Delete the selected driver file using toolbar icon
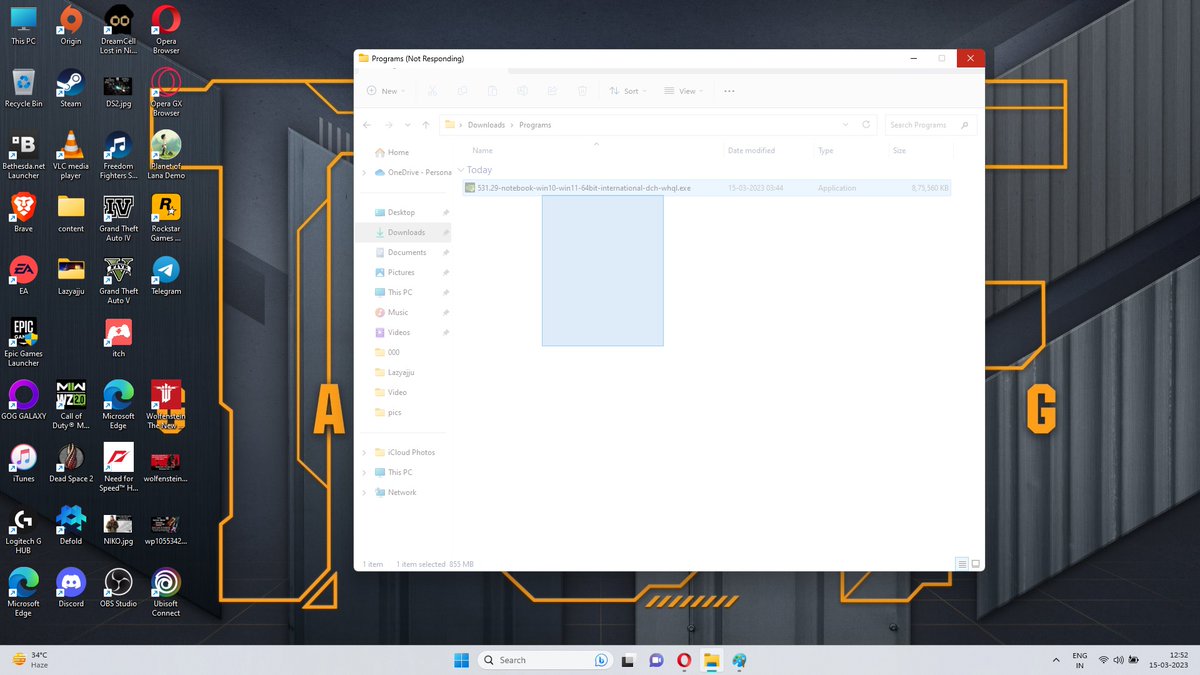 (582, 90)
